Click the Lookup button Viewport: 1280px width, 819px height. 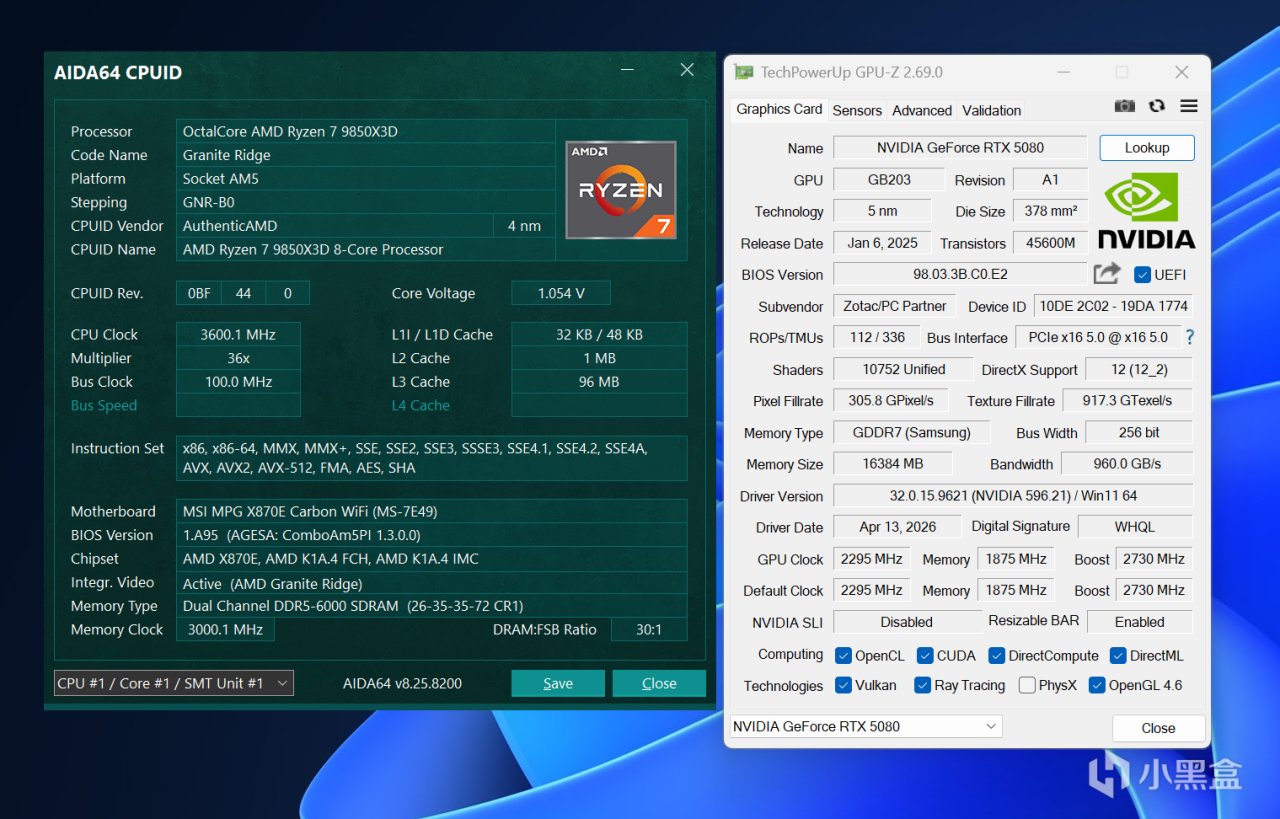pyautogui.click(x=1147, y=148)
